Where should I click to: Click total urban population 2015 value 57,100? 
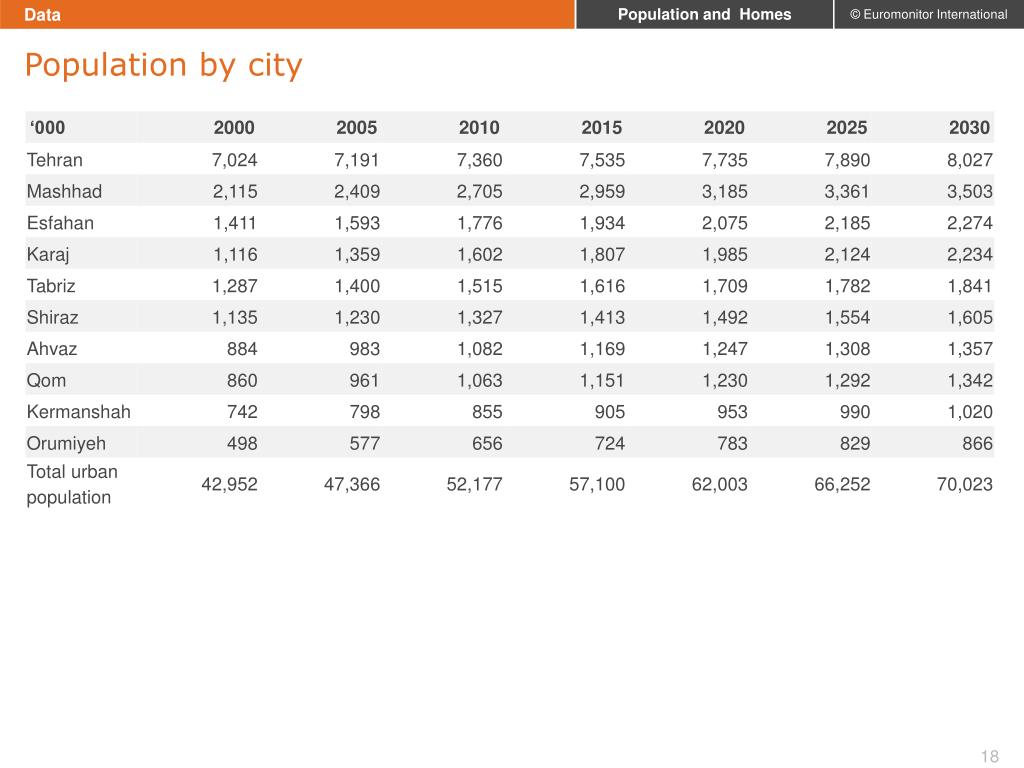pyautogui.click(x=597, y=485)
